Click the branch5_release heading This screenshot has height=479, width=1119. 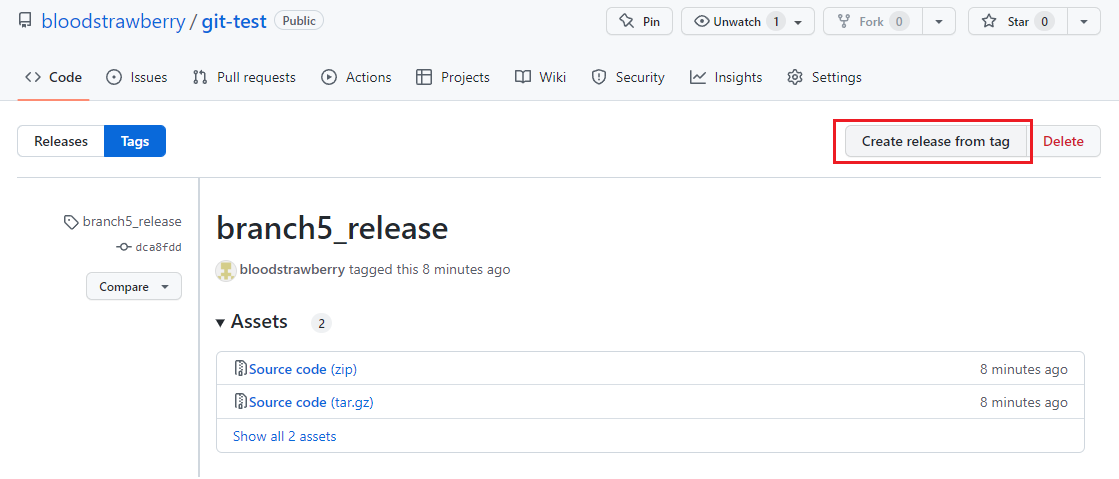[x=332, y=229]
